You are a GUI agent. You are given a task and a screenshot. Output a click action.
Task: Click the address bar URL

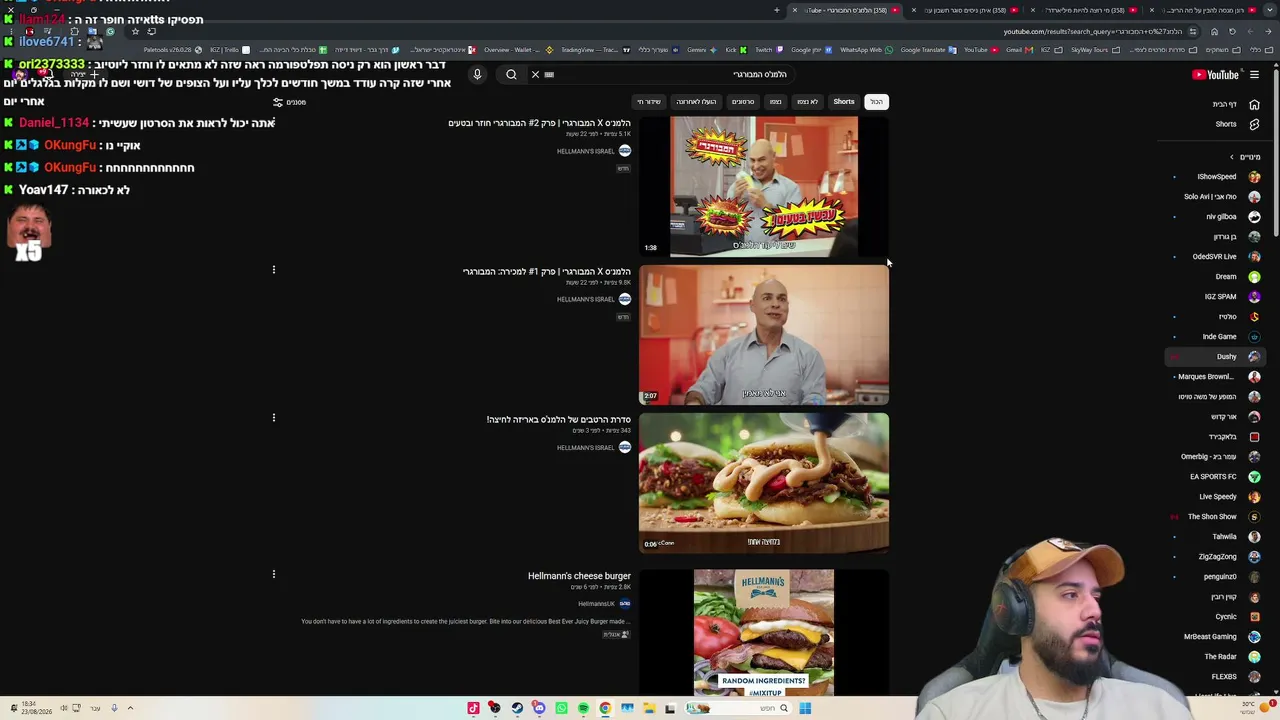[x=1093, y=31]
